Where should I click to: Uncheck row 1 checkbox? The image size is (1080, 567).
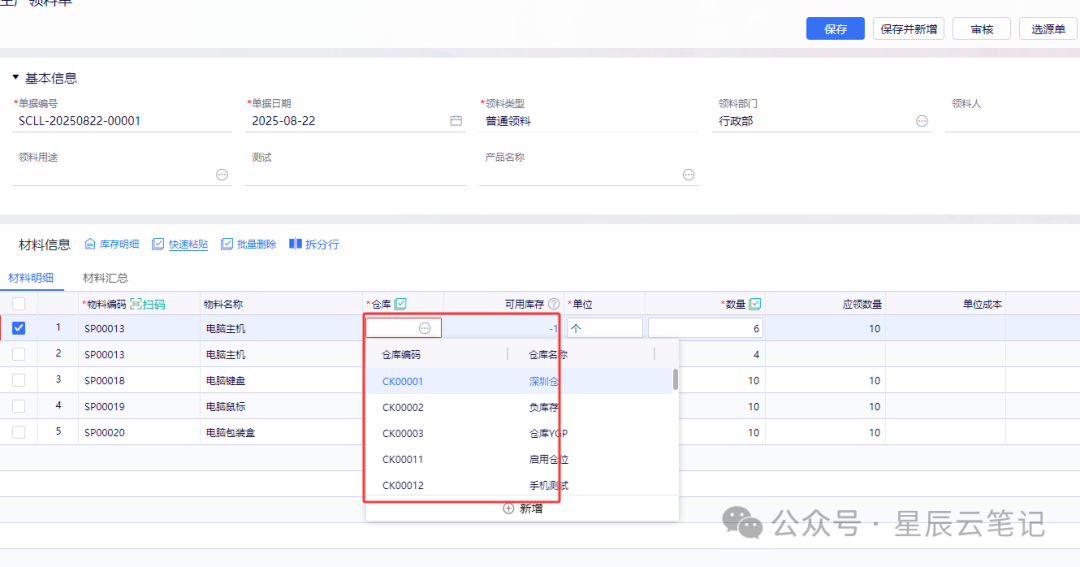(19, 329)
